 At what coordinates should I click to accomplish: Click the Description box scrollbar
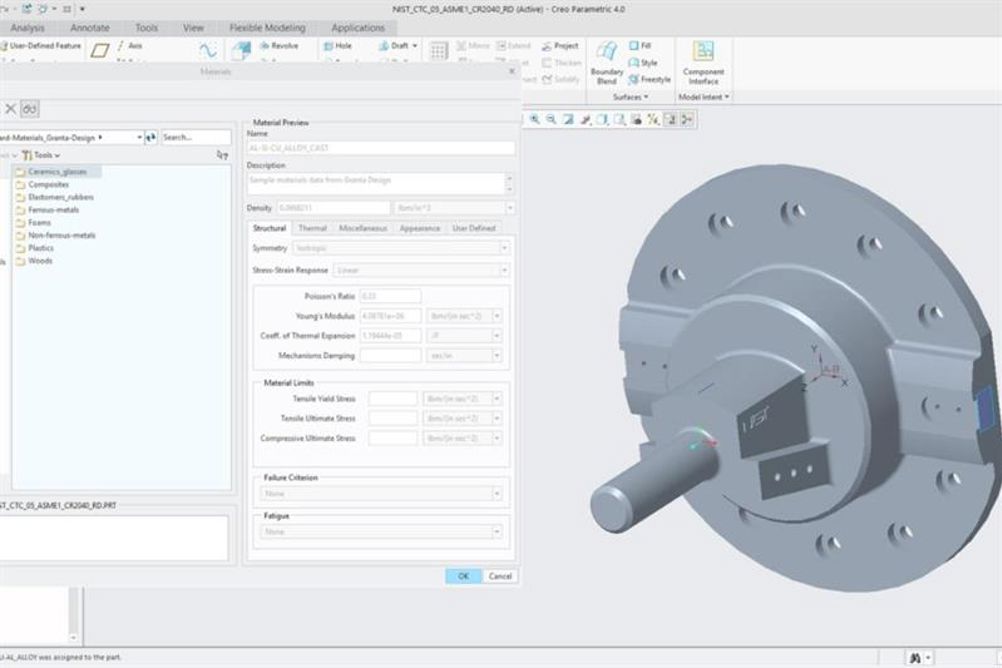click(509, 183)
